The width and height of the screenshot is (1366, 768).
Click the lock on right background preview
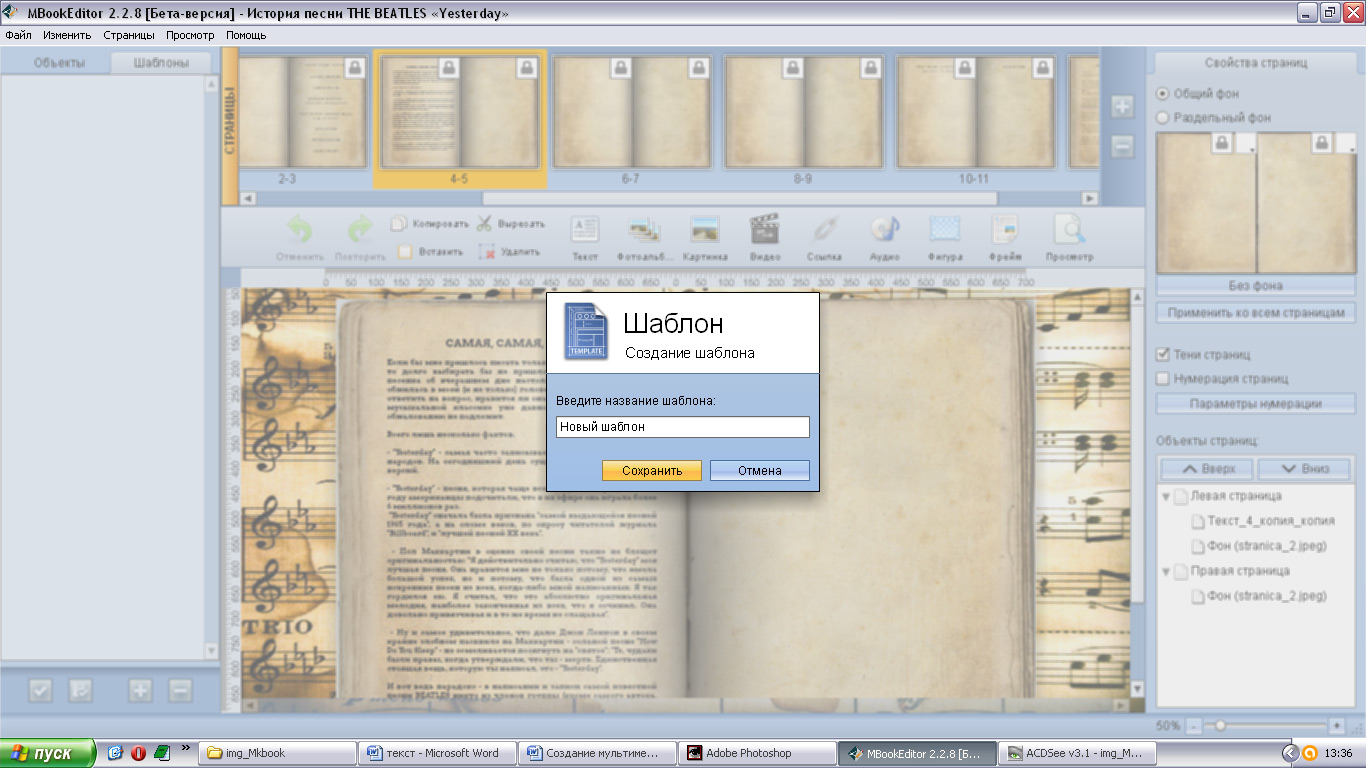(1322, 144)
